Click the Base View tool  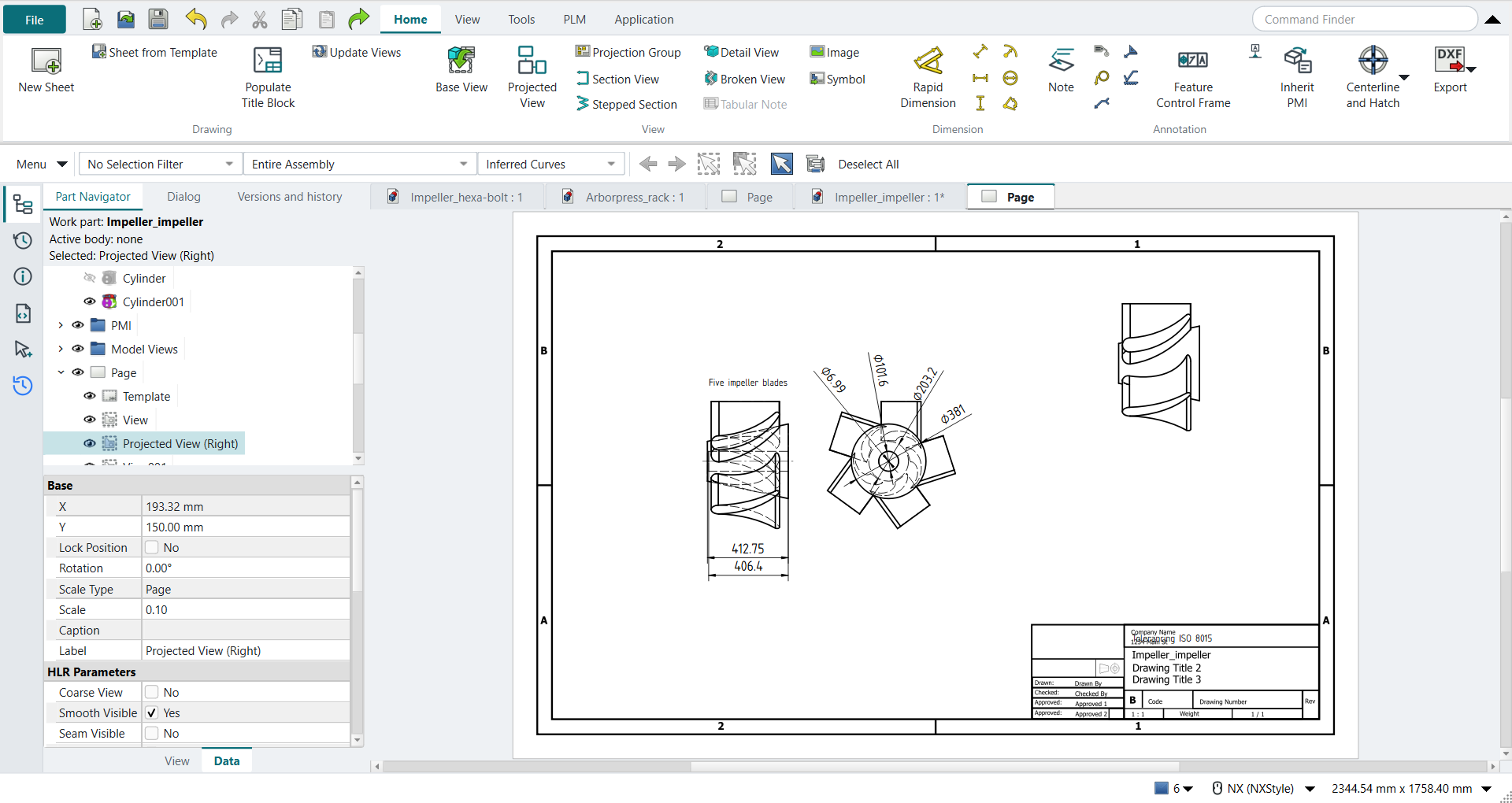[461, 70]
